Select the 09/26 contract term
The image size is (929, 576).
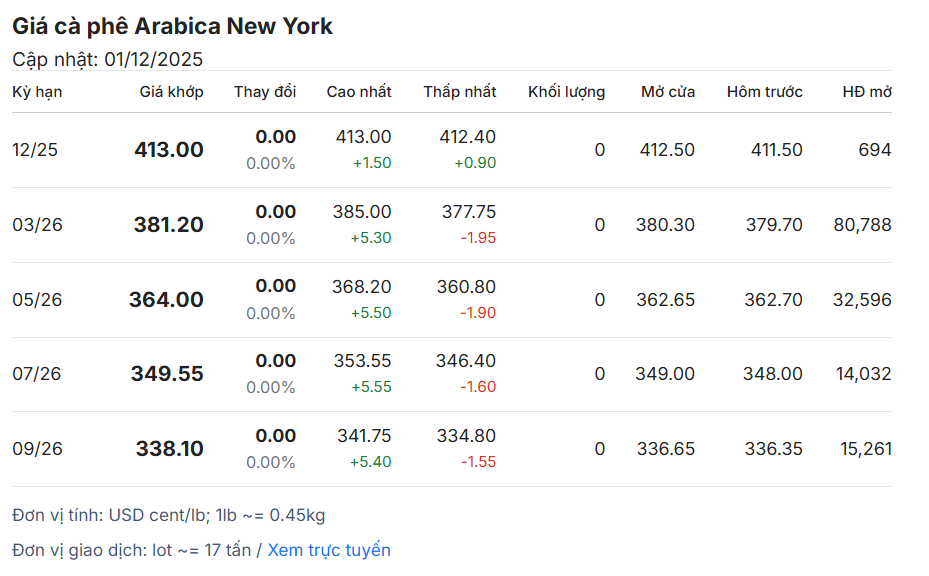[37, 449]
